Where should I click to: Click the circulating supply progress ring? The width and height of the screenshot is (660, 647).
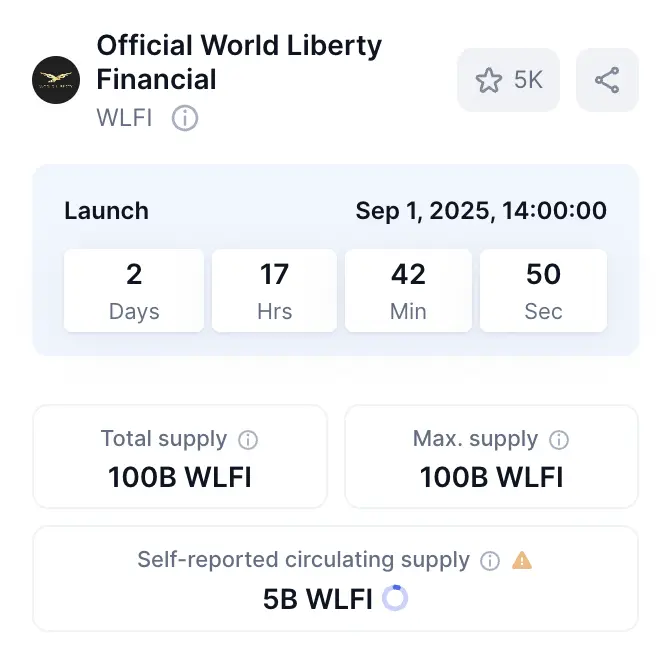[395, 598]
